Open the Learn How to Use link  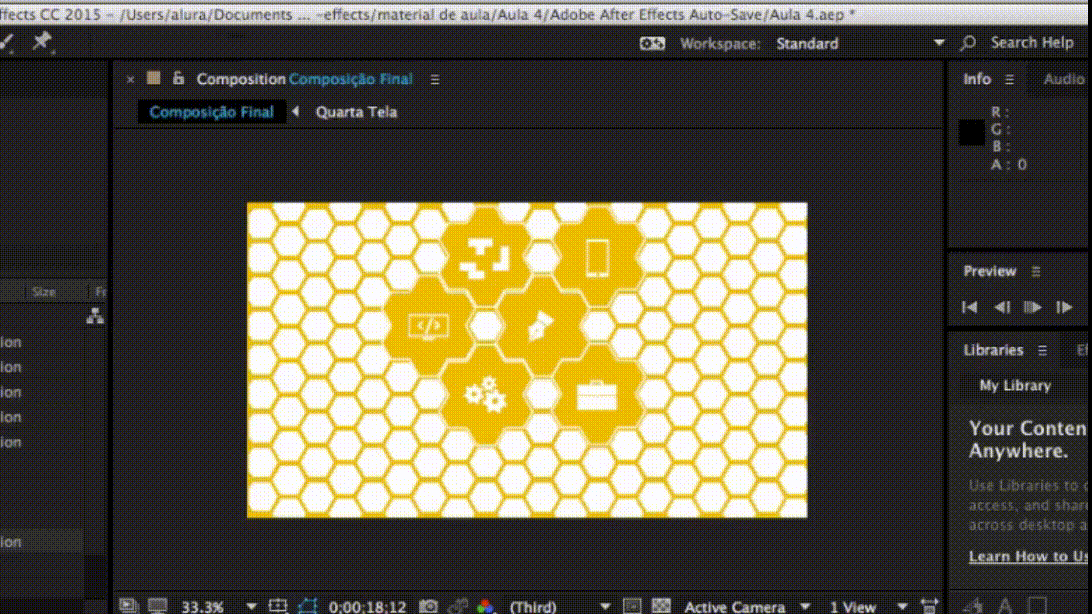point(1028,556)
